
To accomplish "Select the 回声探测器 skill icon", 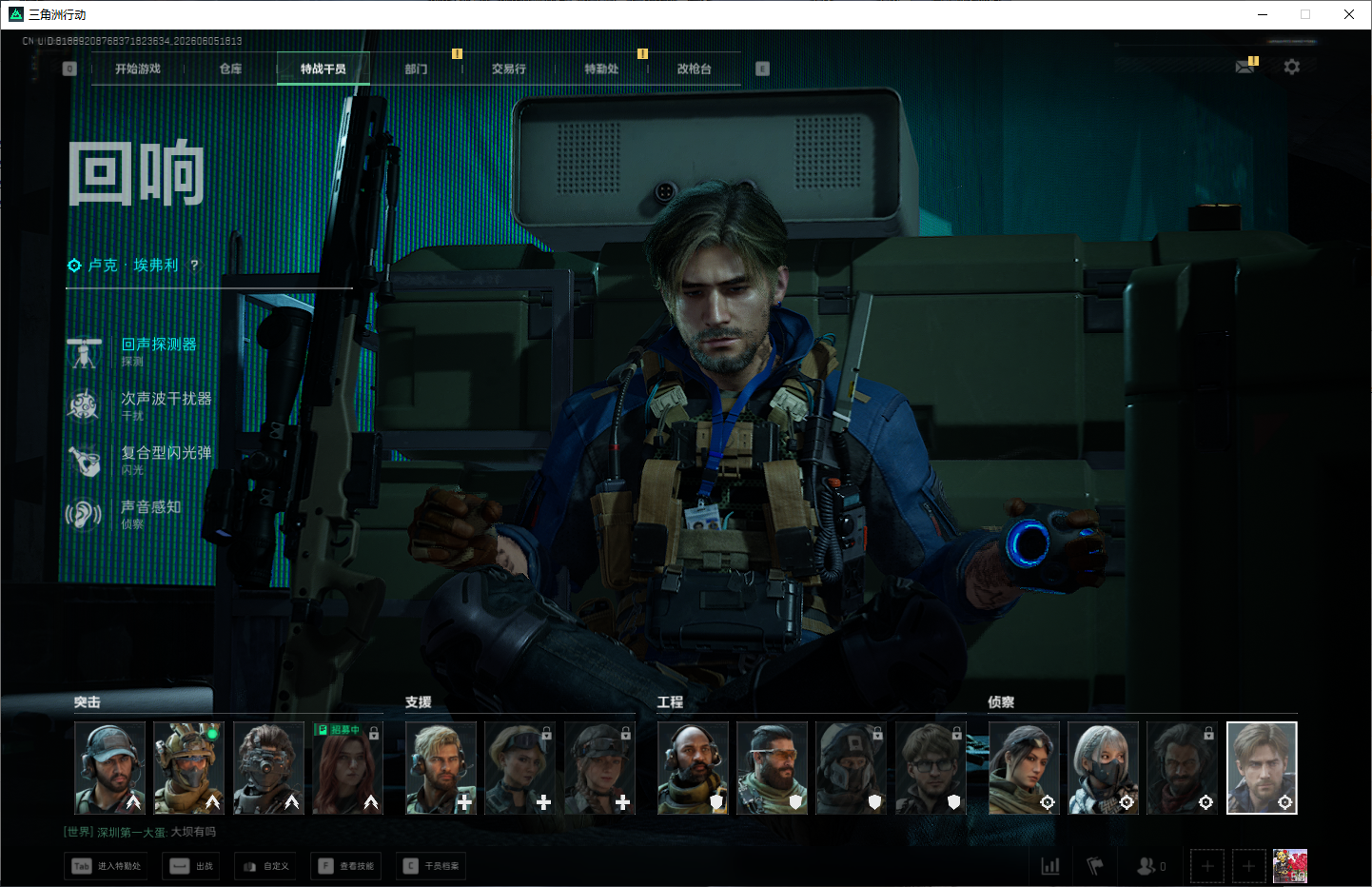I will [x=84, y=352].
